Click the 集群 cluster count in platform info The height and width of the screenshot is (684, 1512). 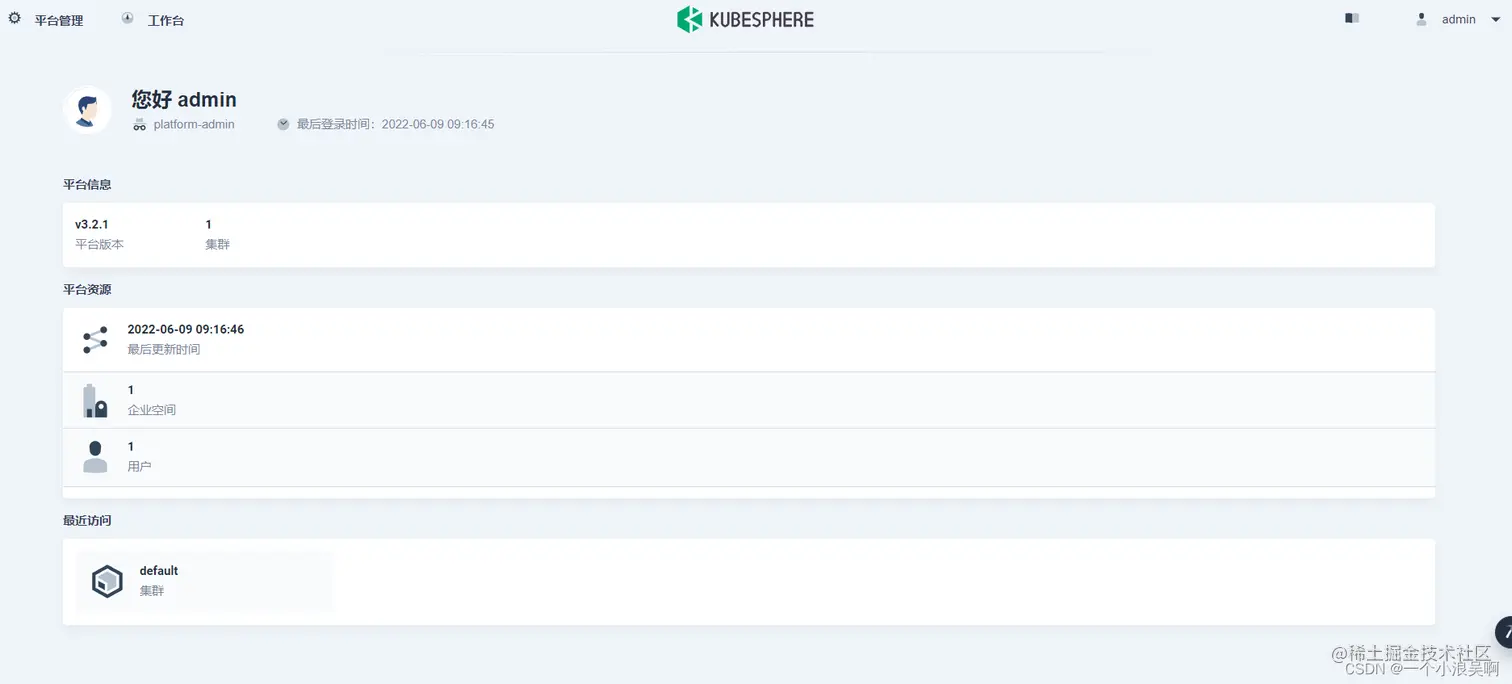coord(217,234)
